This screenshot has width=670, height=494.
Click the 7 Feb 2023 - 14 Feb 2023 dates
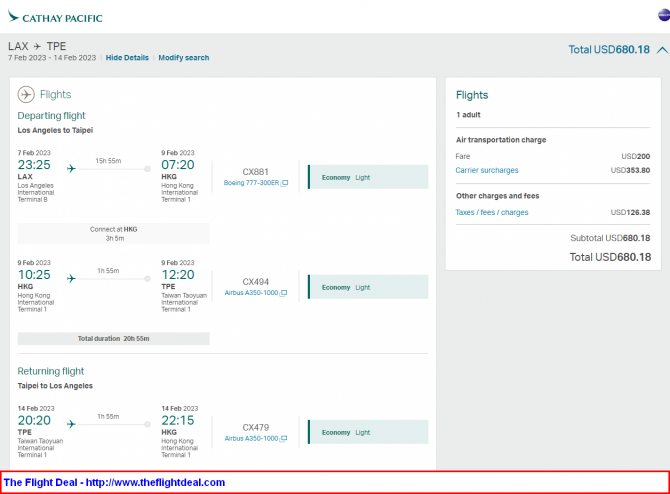point(52,58)
